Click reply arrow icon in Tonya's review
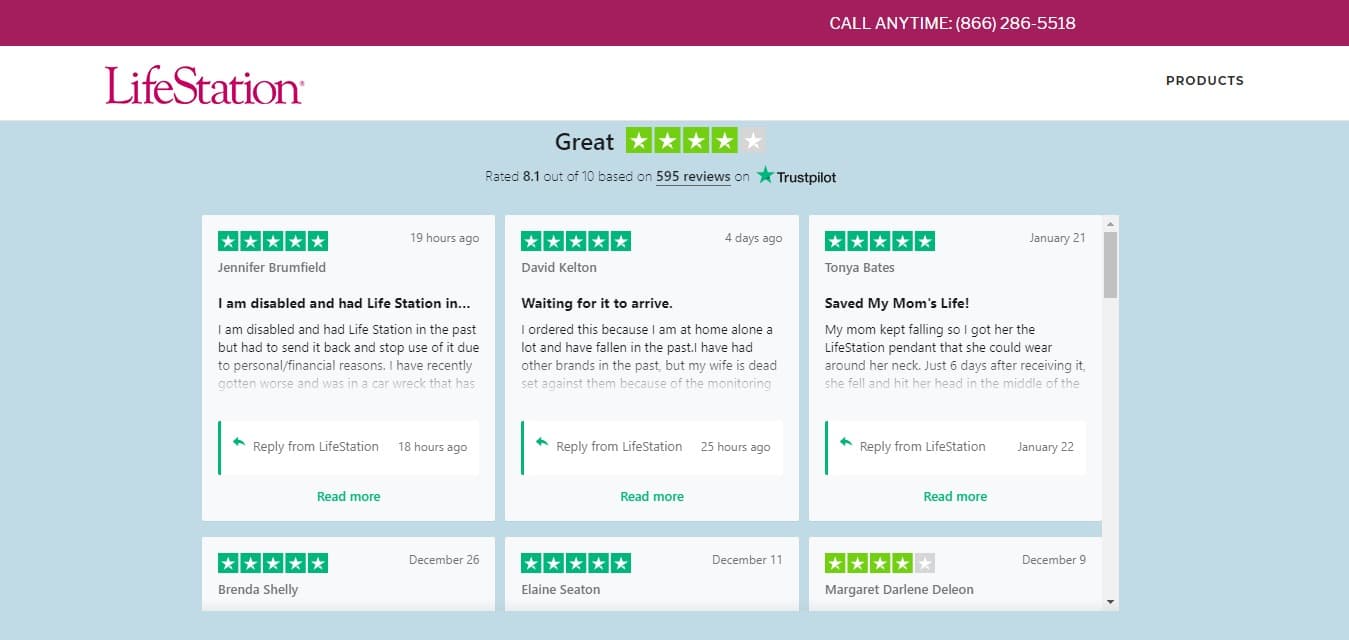Viewport: 1349px width, 640px height. pos(846,442)
